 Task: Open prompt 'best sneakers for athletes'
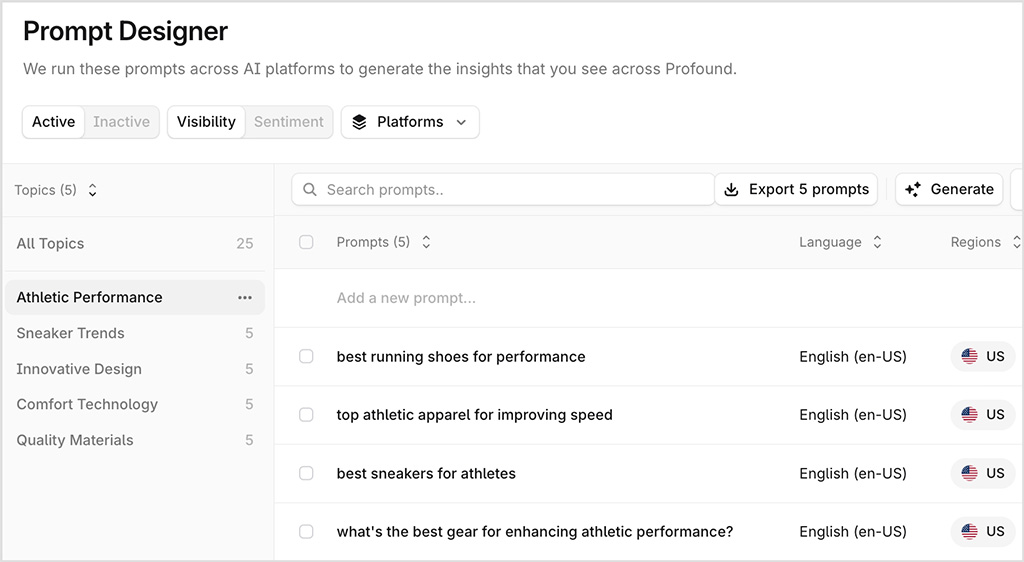pos(426,473)
